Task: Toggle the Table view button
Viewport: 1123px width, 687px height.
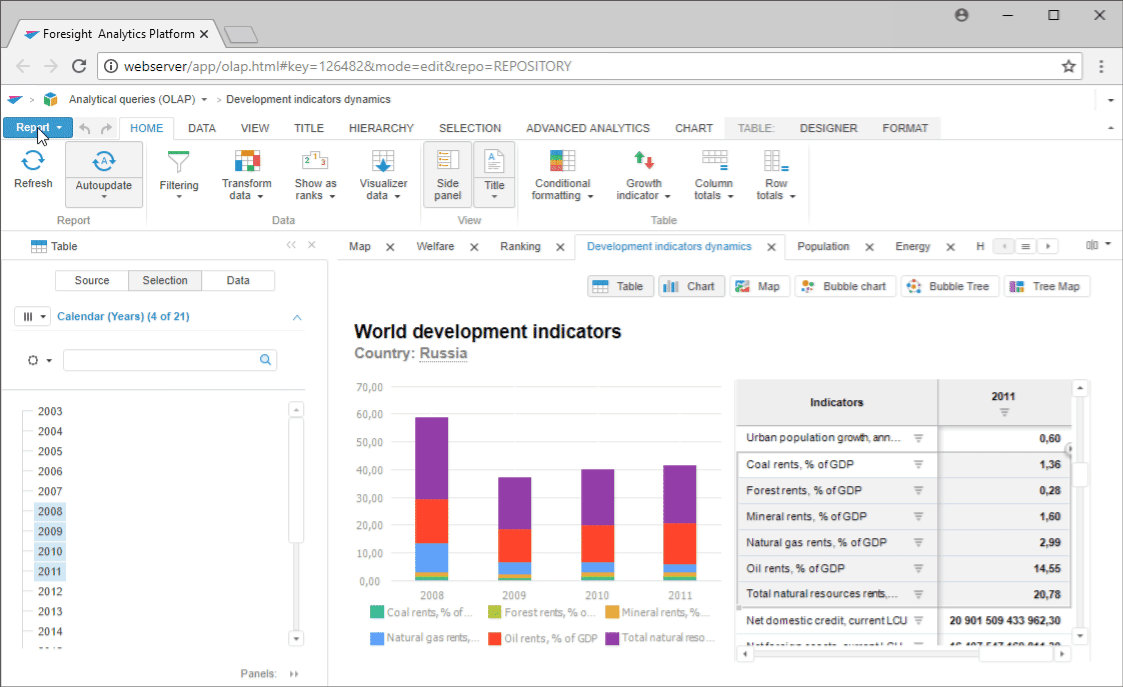Action: coord(618,286)
